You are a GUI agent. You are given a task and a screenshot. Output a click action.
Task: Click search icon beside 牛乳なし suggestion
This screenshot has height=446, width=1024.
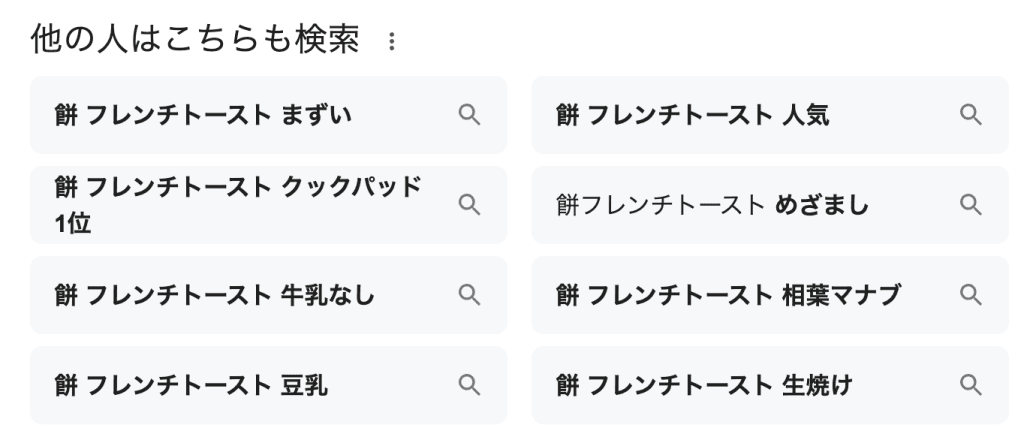click(469, 295)
